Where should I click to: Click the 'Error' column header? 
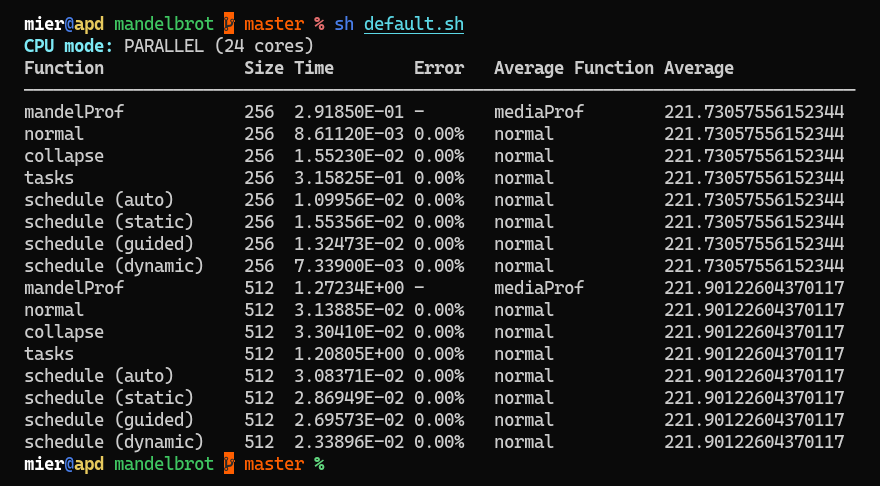pyautogui.click(x=439, y=68)
